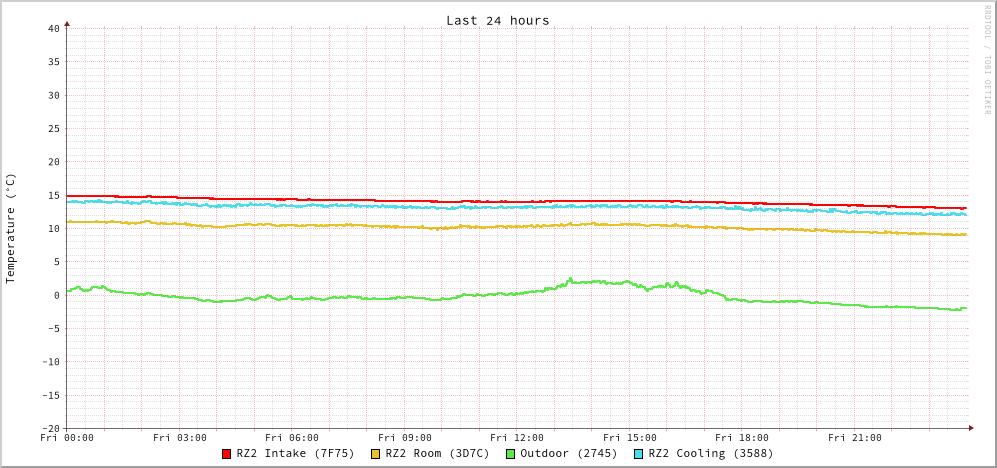
Task: Pick the "Fri 06:00" time axis label
Action: coord(292,438)
